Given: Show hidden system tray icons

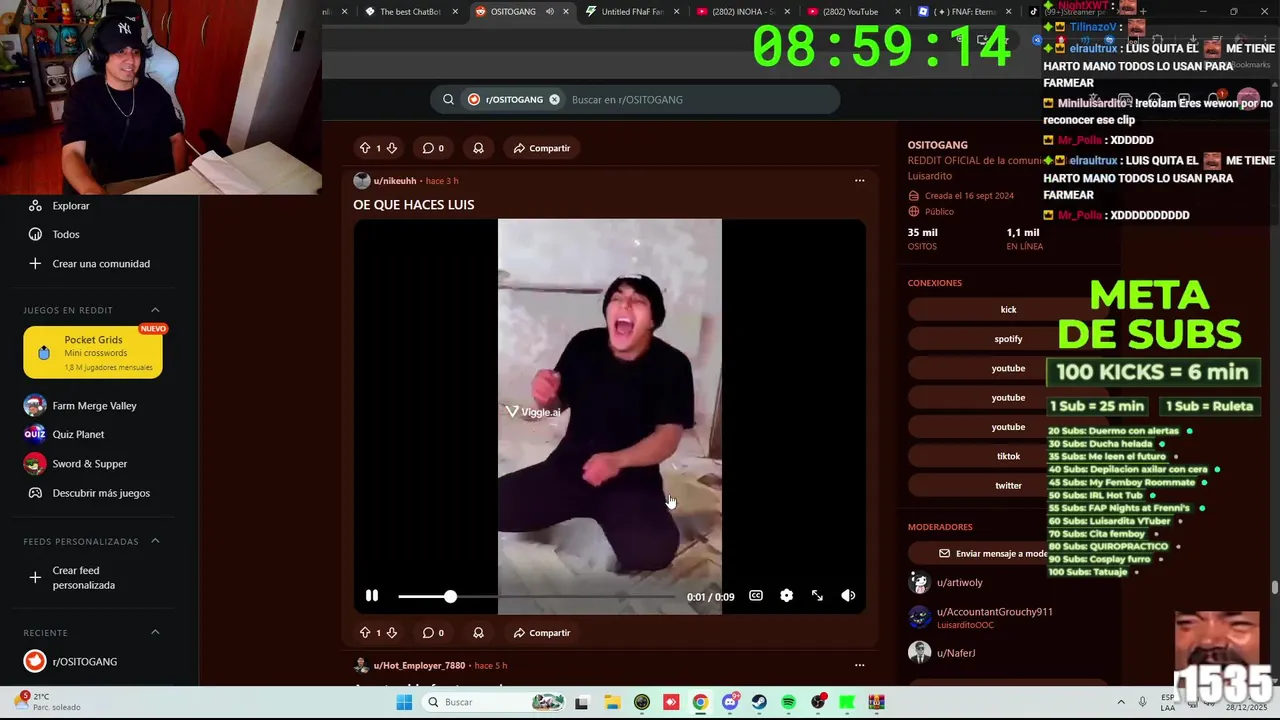Looking at the screenshot, I should point(1120,702).
